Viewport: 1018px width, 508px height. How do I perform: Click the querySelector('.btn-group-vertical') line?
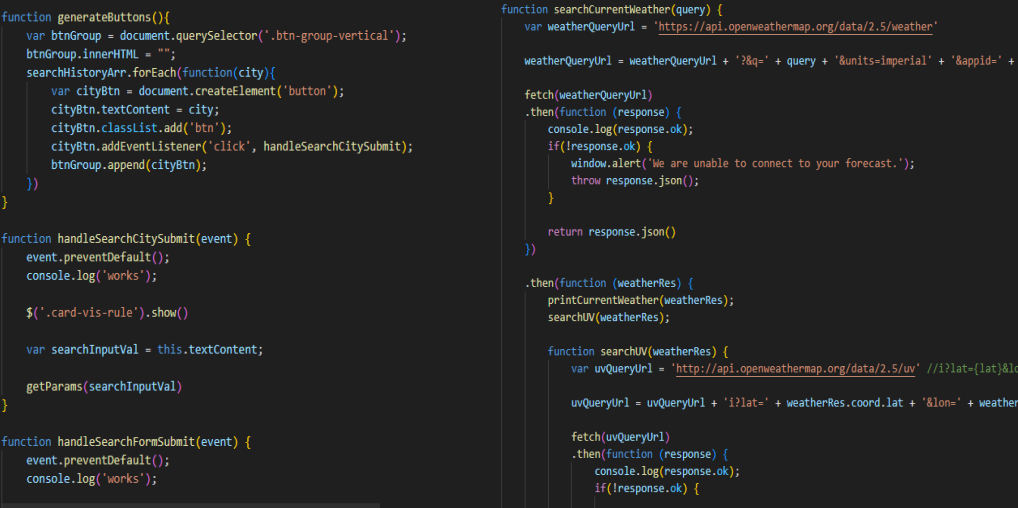[x=216, y=36]
